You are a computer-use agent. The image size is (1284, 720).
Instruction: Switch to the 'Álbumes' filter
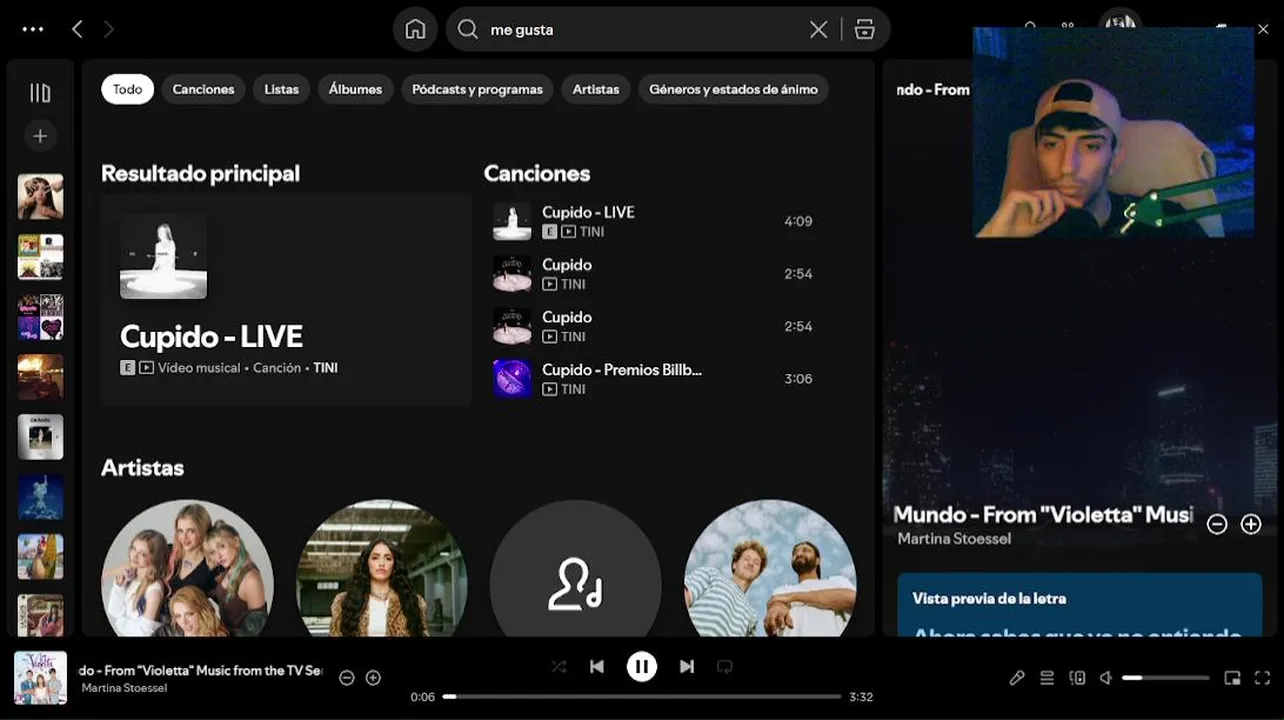(x=355, y=89)
